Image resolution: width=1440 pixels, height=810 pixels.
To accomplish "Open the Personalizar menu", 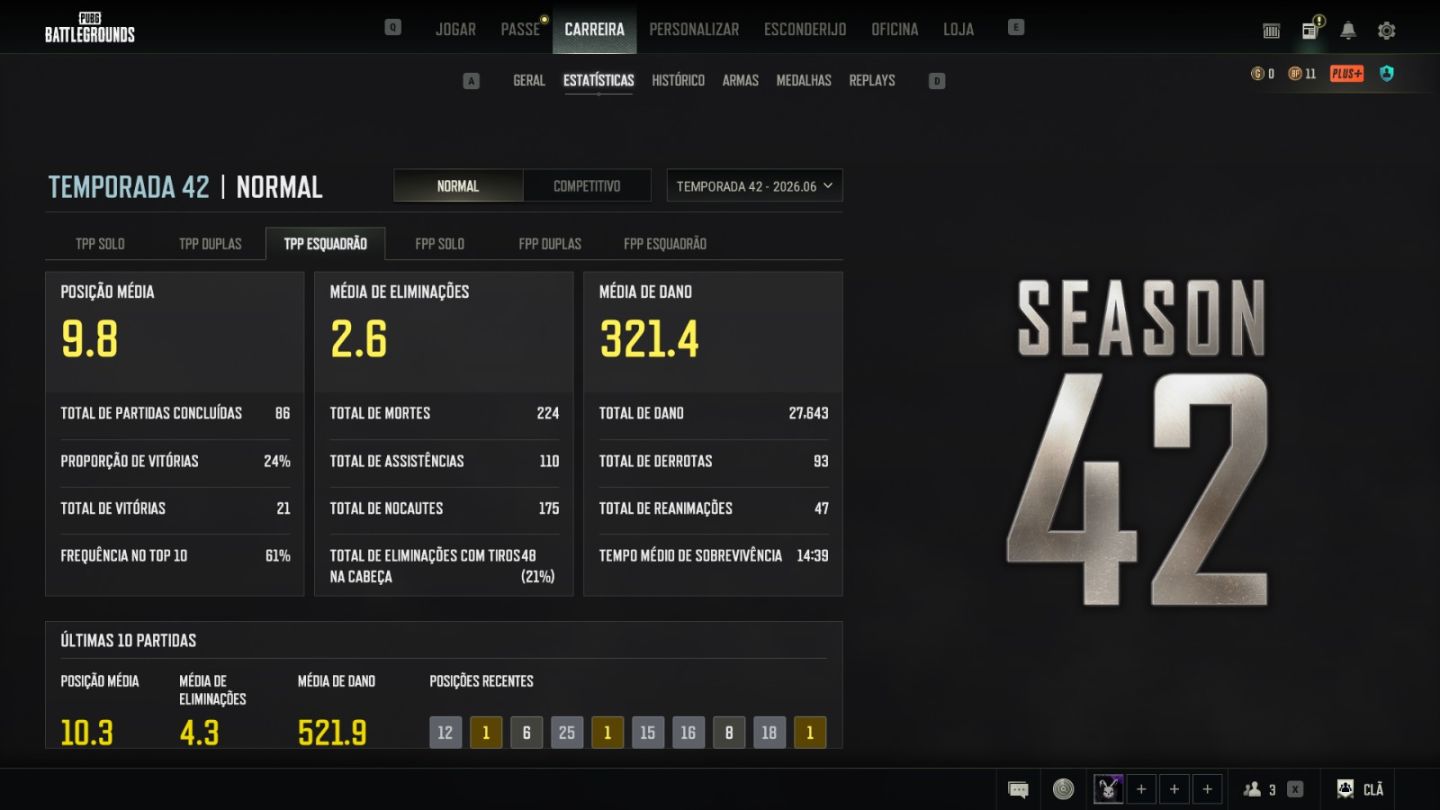I will pyautogui.click(x=694, y=29).
